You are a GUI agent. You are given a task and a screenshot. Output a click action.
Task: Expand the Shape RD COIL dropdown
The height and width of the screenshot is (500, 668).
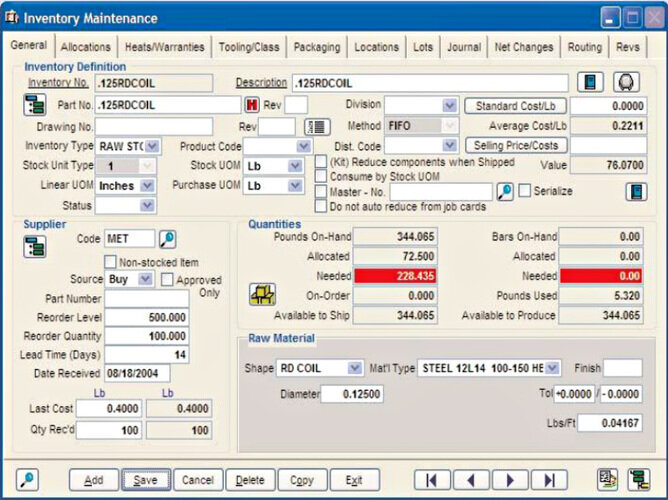(x=354, y=368)
